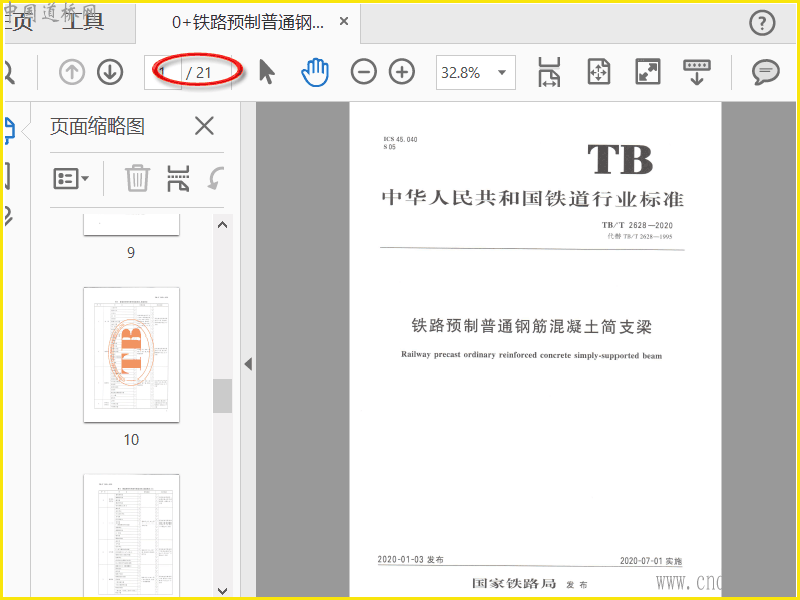Go to next page with down arrow
The width and height of the screenshot is (800, 600).
[110, 72]
